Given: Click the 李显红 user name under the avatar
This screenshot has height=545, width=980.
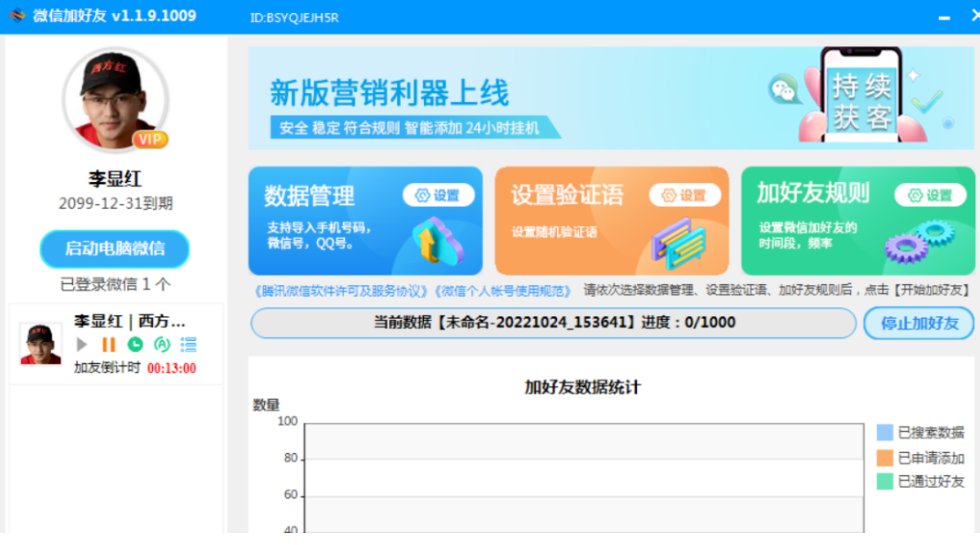Looking at the screenshot, I should (x=115, y=179).
